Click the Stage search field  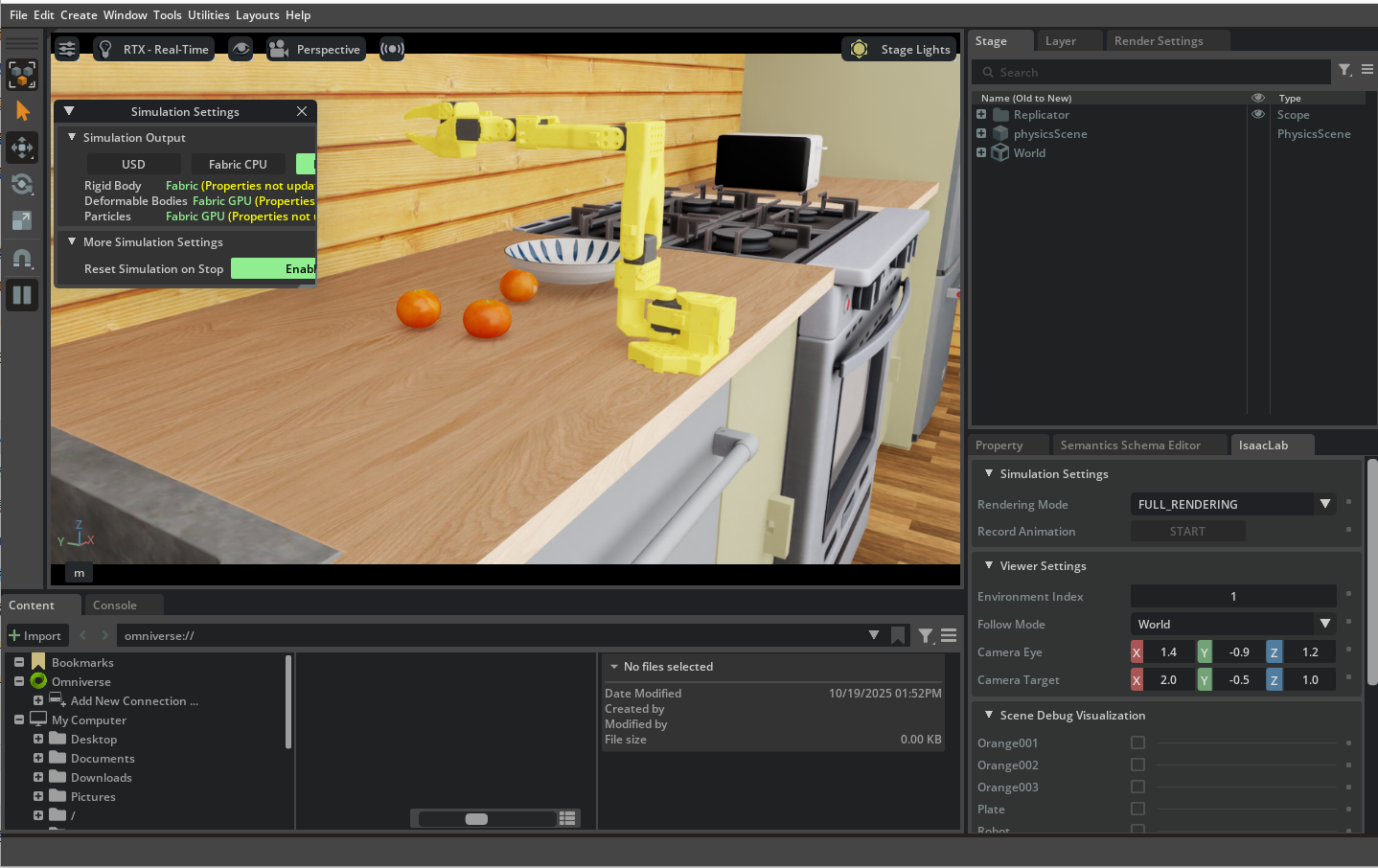pos(1152,72)
